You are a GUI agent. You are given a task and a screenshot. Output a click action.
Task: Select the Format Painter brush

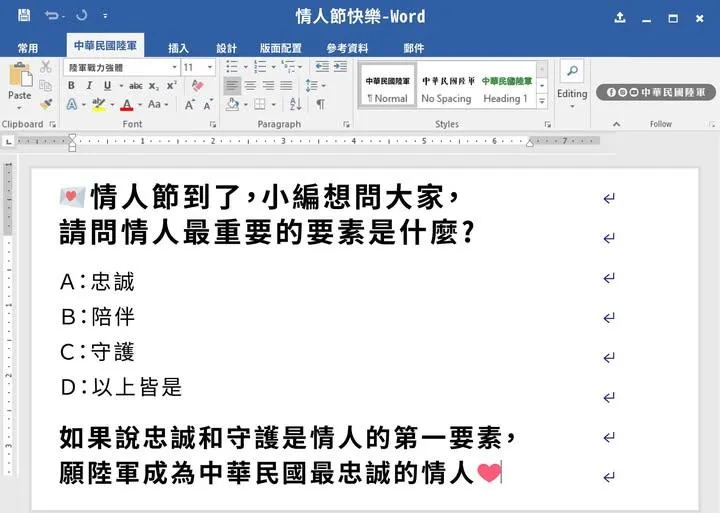45,105
